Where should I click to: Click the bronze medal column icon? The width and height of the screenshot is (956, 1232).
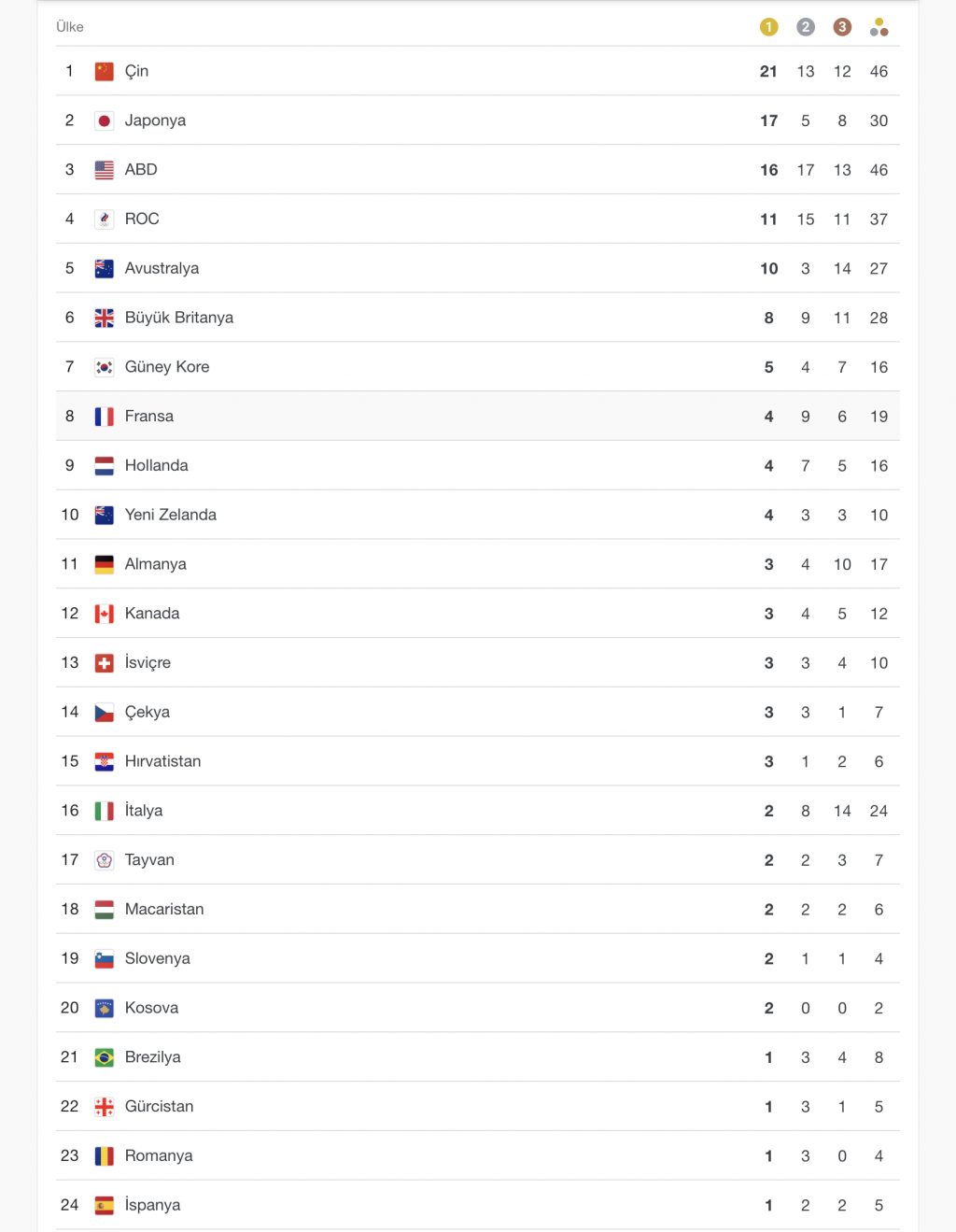tap(842, 27)
